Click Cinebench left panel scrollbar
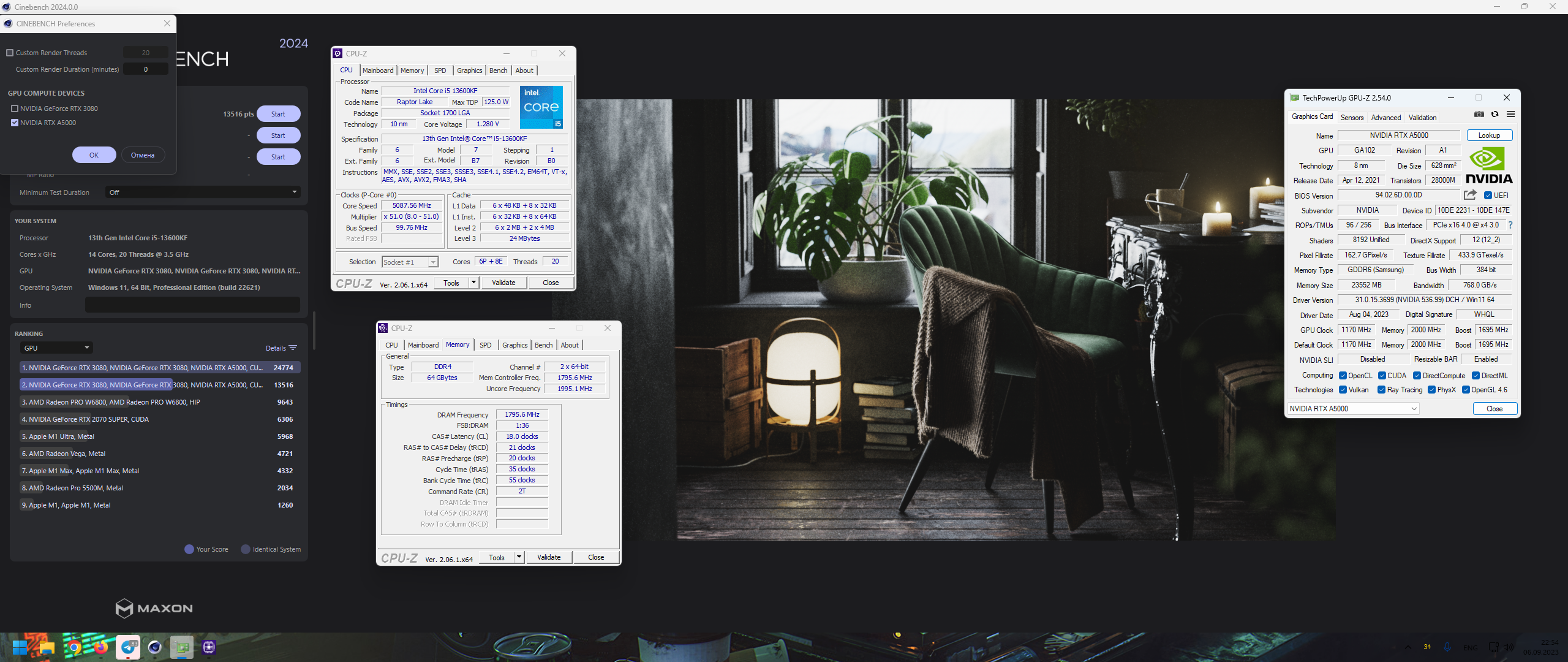Viewport: 1568px width, 662px height. click(x=314, y=331)
